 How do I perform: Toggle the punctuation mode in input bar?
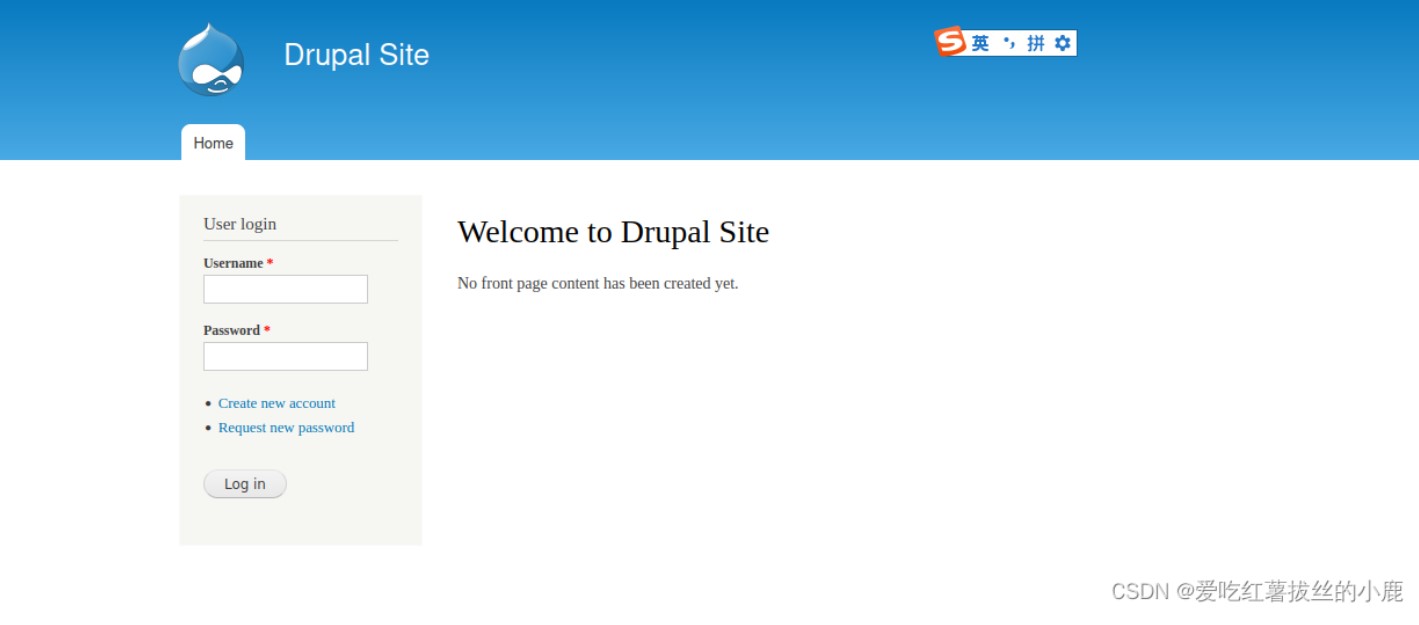[x=1009, y=43]
